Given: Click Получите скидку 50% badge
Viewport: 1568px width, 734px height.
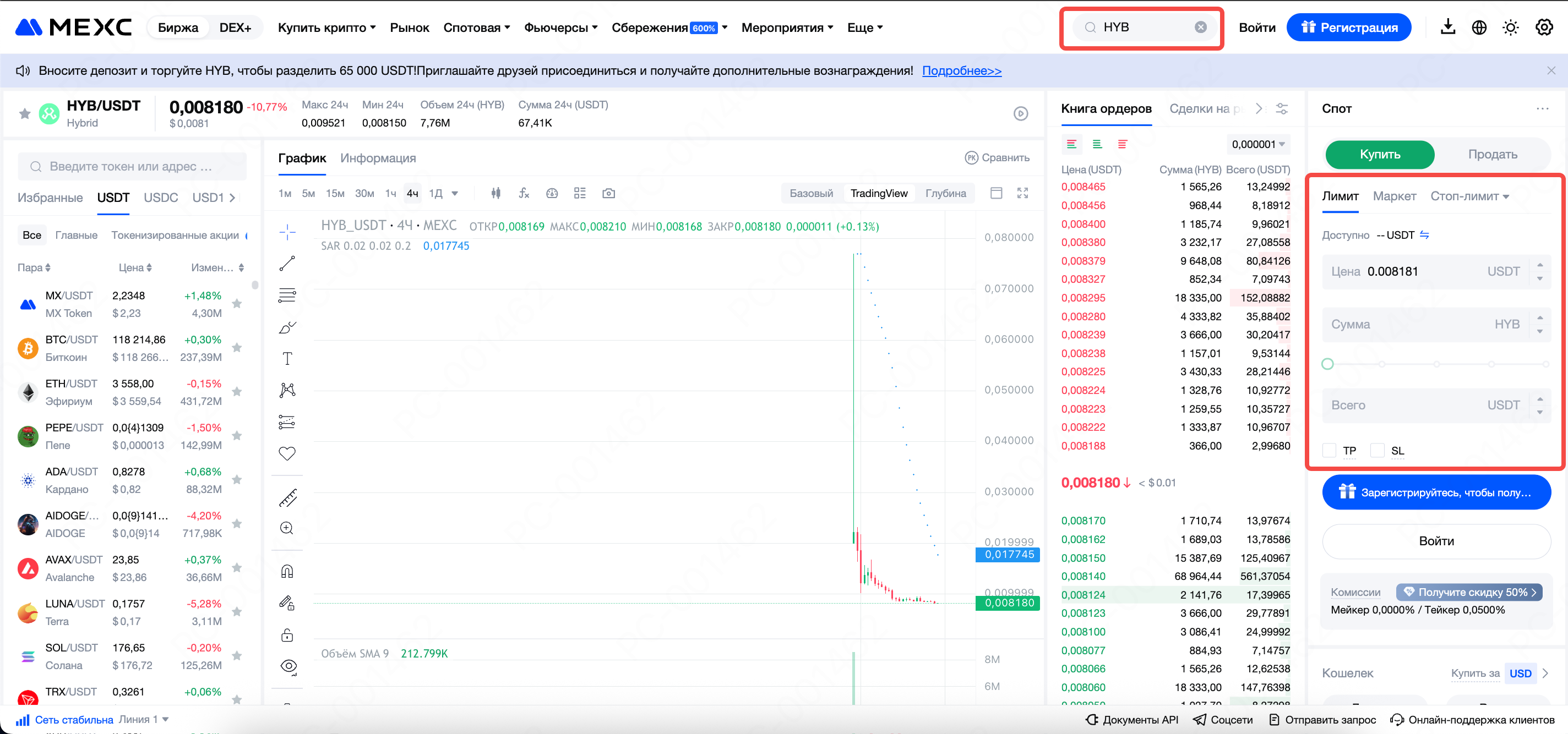Looking at the screenshot, I should pyautogui.click(x=1468, y=591).
